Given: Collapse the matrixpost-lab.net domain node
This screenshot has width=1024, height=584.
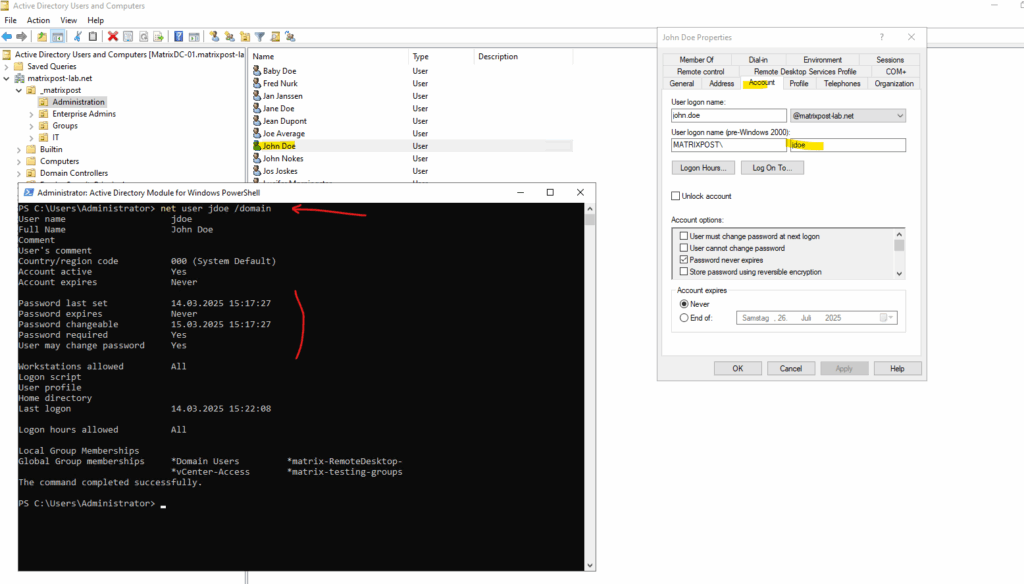Looking at the screenshot, I should 7,78.
